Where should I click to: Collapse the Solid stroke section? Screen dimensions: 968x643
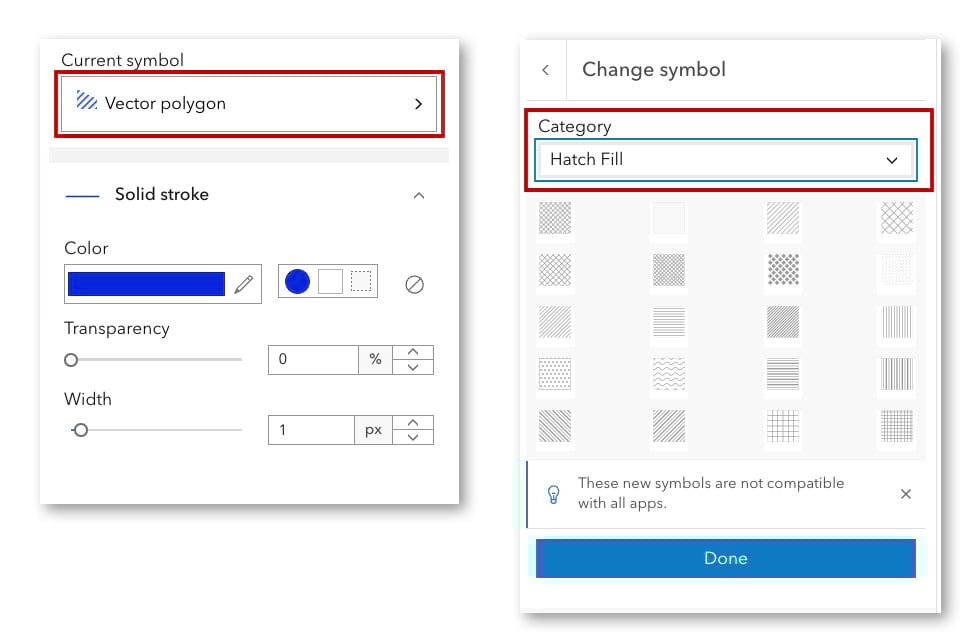pyautogui.click(x=419, y=195)
